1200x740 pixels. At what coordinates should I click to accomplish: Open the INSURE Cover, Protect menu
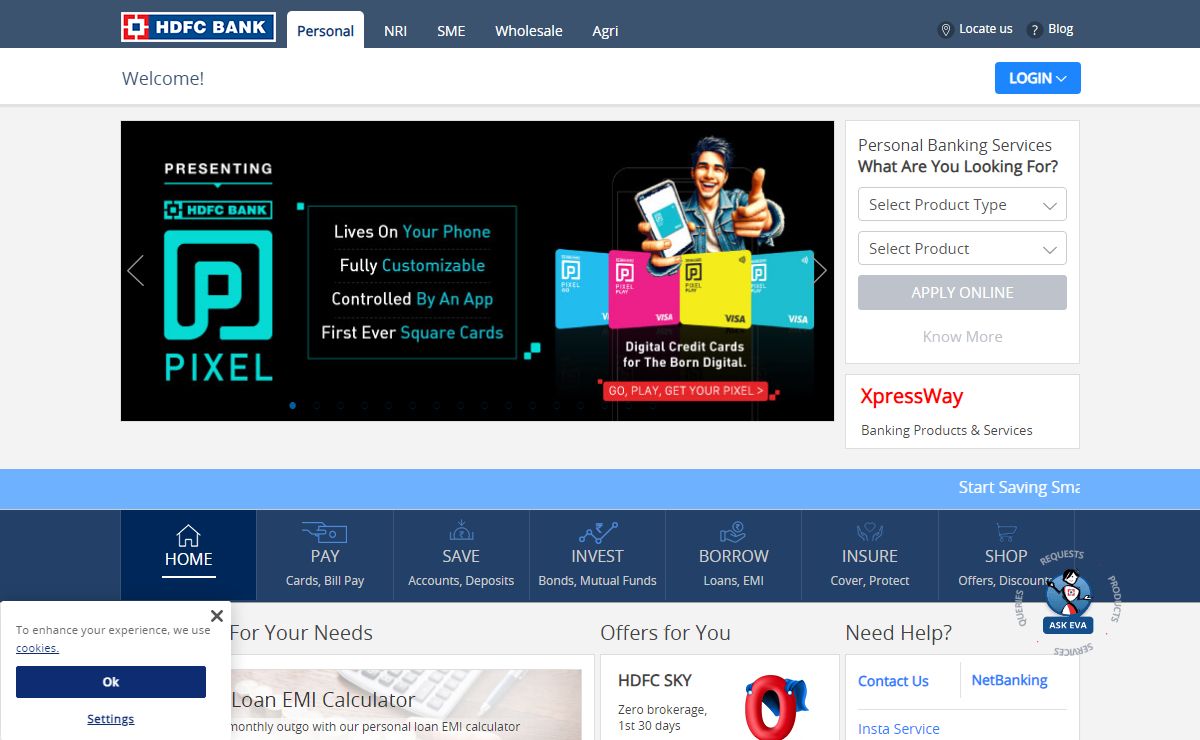pyautogui.click(x=870, y=555)
